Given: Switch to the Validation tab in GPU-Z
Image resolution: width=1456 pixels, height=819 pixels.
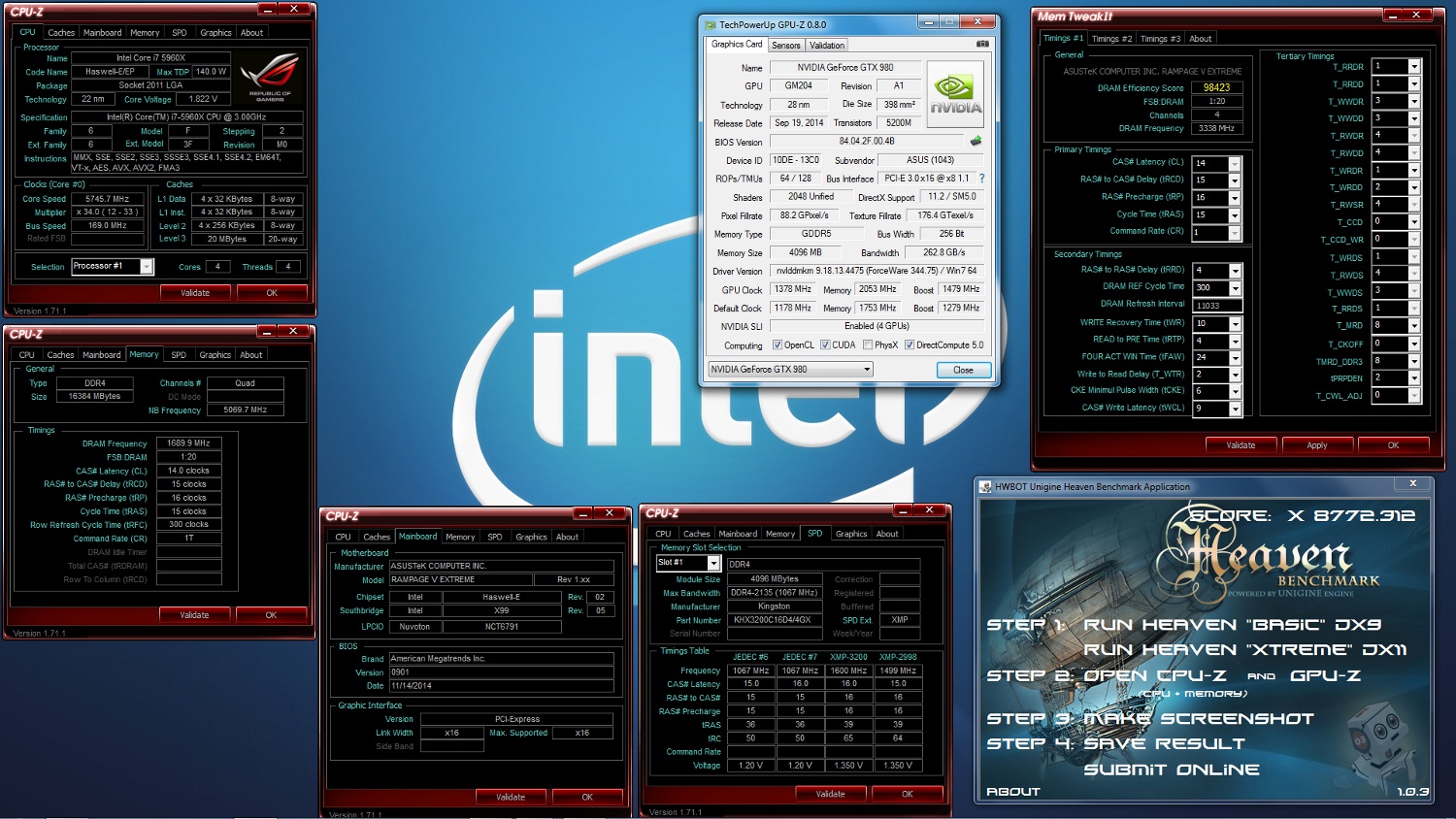Looking at the screenshot, I should [827, 46].
